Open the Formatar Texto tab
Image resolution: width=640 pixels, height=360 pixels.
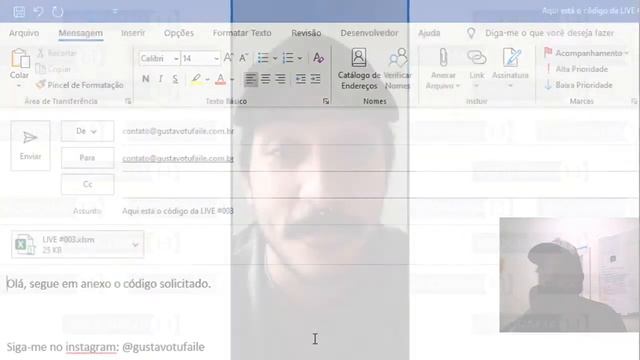242,33
